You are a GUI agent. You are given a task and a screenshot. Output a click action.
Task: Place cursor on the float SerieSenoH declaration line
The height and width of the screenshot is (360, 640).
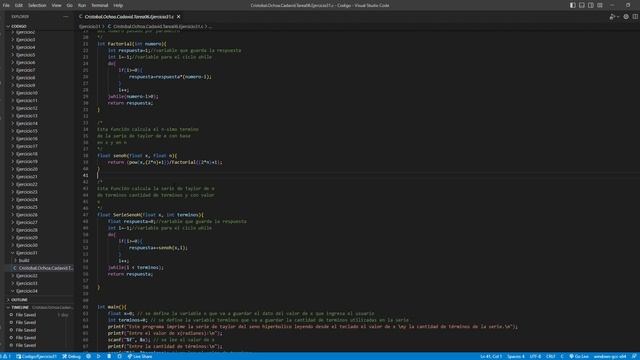[x=150, y=215]
